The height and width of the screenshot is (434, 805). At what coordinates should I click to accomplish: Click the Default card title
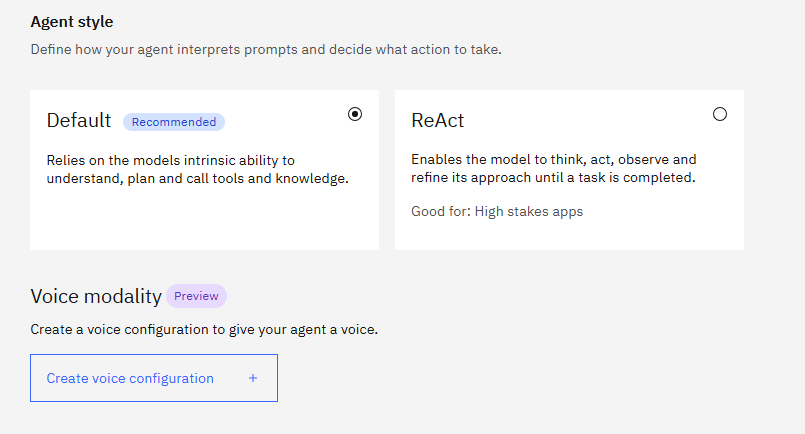[79, 121]
